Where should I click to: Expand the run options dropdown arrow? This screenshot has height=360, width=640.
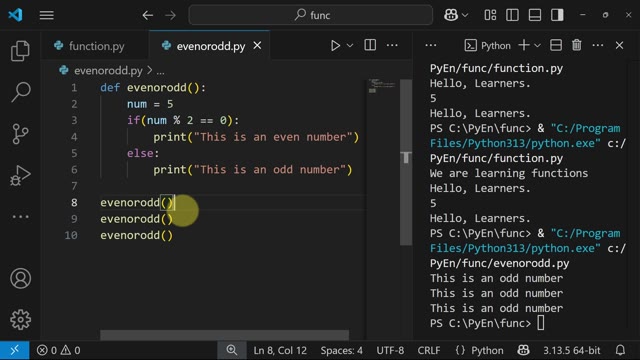point(350,46)
